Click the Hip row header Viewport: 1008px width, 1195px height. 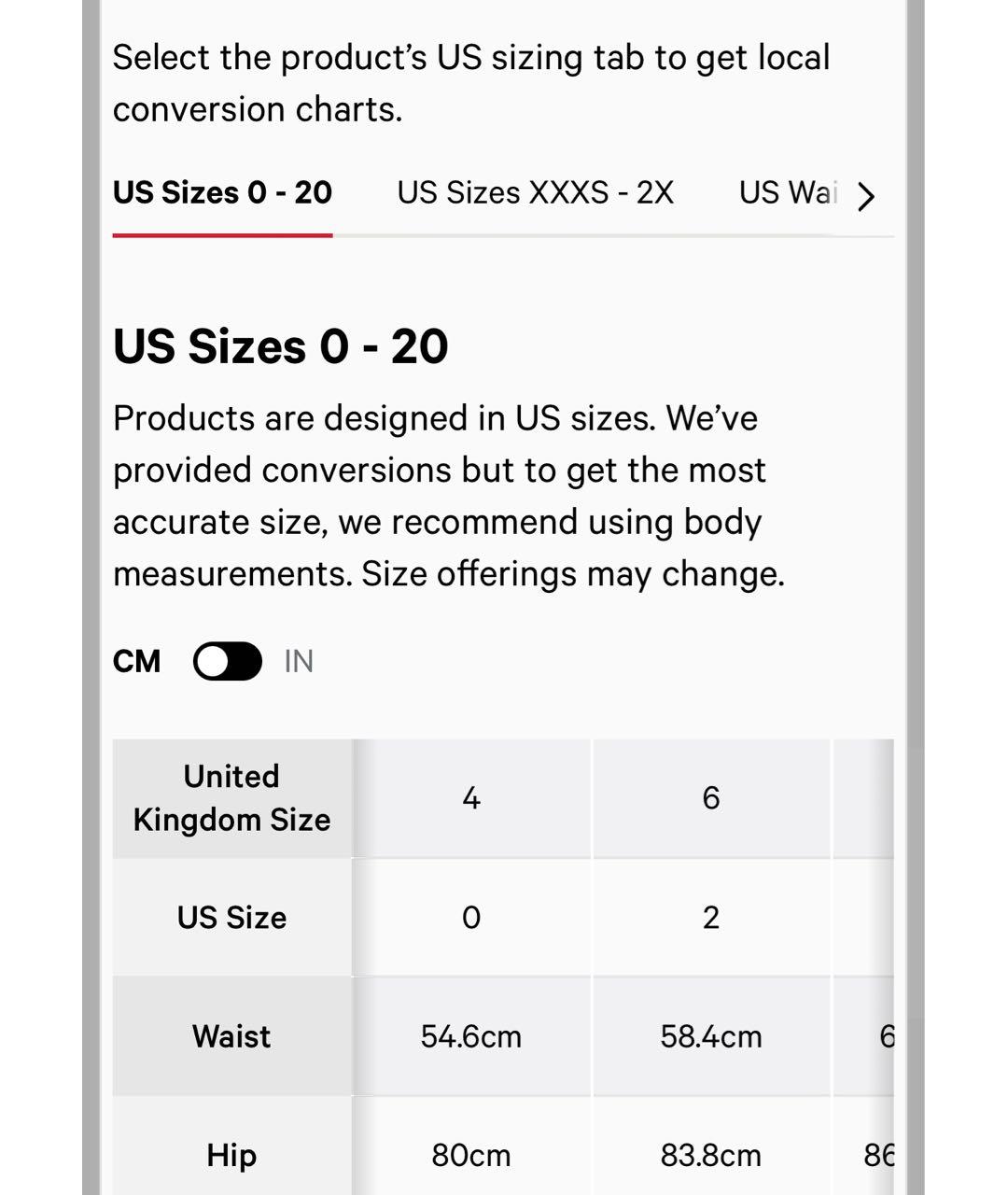coord(231,1155)
